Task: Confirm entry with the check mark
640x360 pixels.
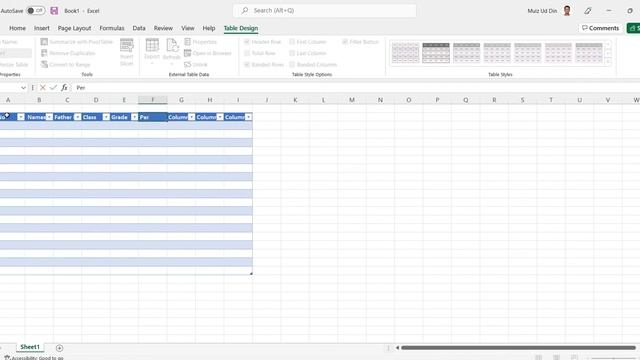Action: pyautogui.click(x=53, y=88)
